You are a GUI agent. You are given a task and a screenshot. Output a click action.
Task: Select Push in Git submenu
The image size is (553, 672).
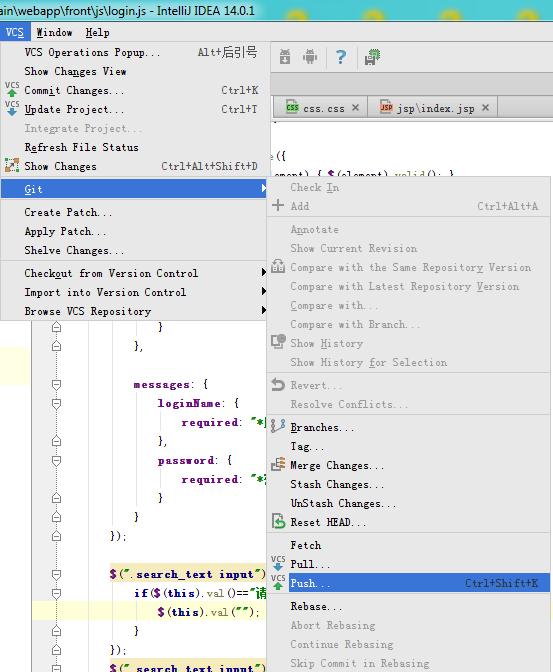(409, 583)
